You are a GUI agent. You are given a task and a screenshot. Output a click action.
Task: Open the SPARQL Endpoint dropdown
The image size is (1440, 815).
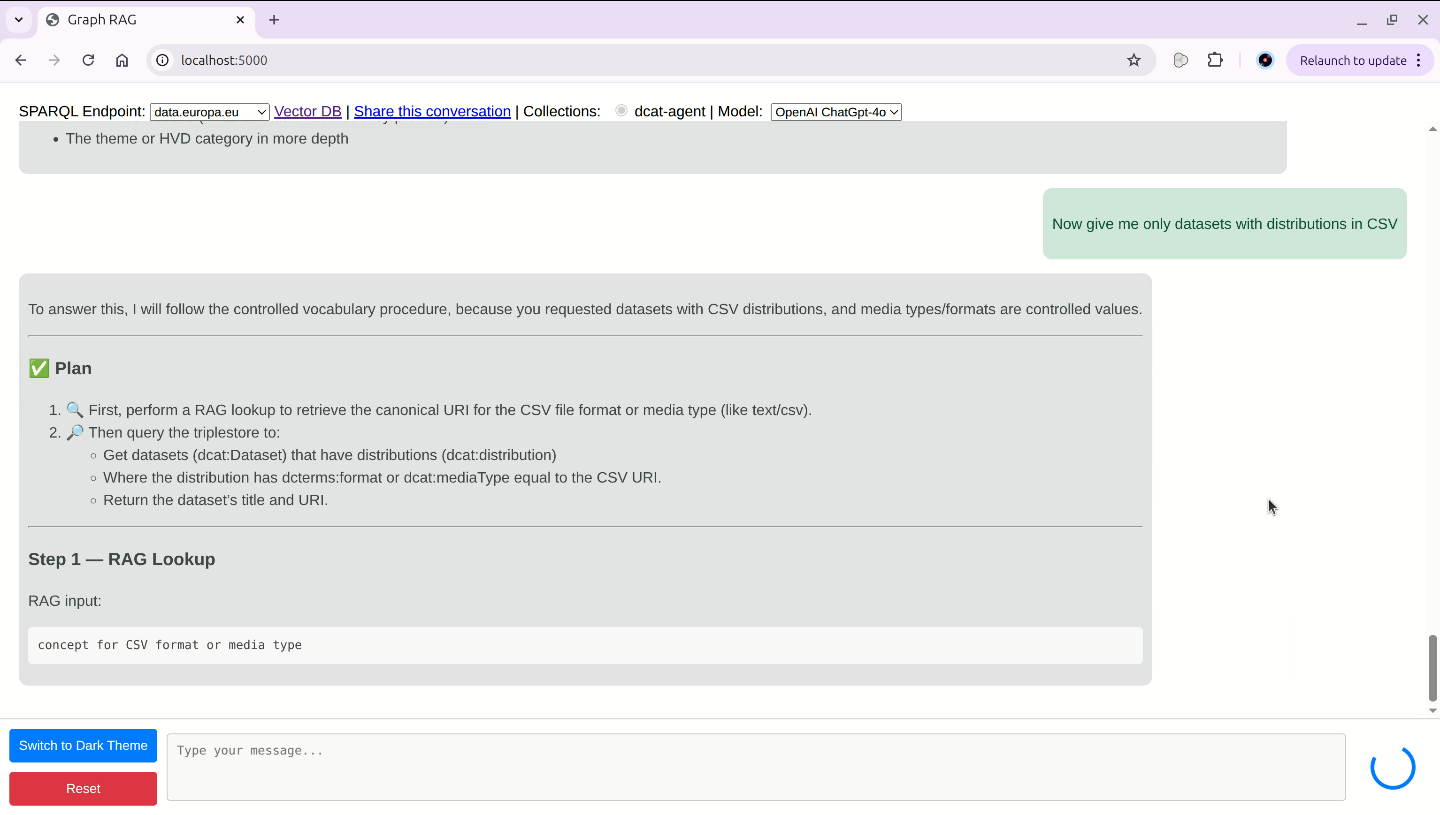pyautogui.click(x=210, y=112)
